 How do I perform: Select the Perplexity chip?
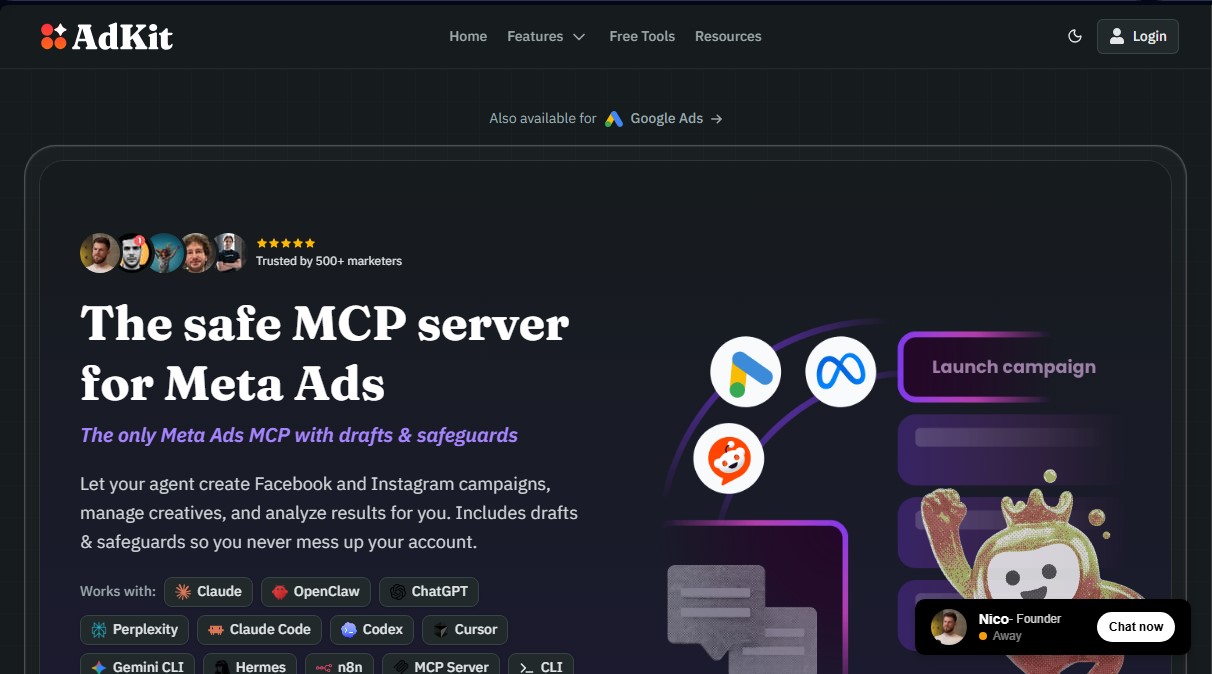[134, 629]
